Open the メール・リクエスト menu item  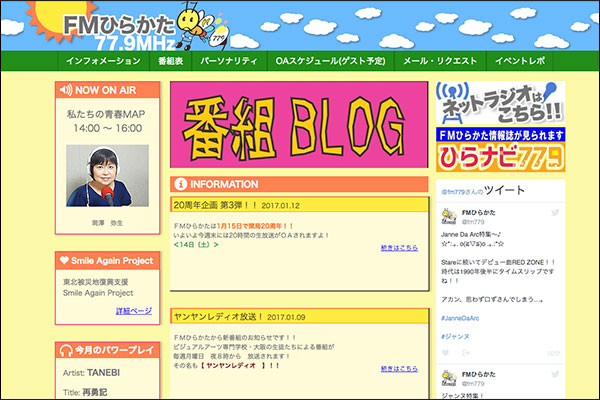pyautogui.click(x=437, y=61)
